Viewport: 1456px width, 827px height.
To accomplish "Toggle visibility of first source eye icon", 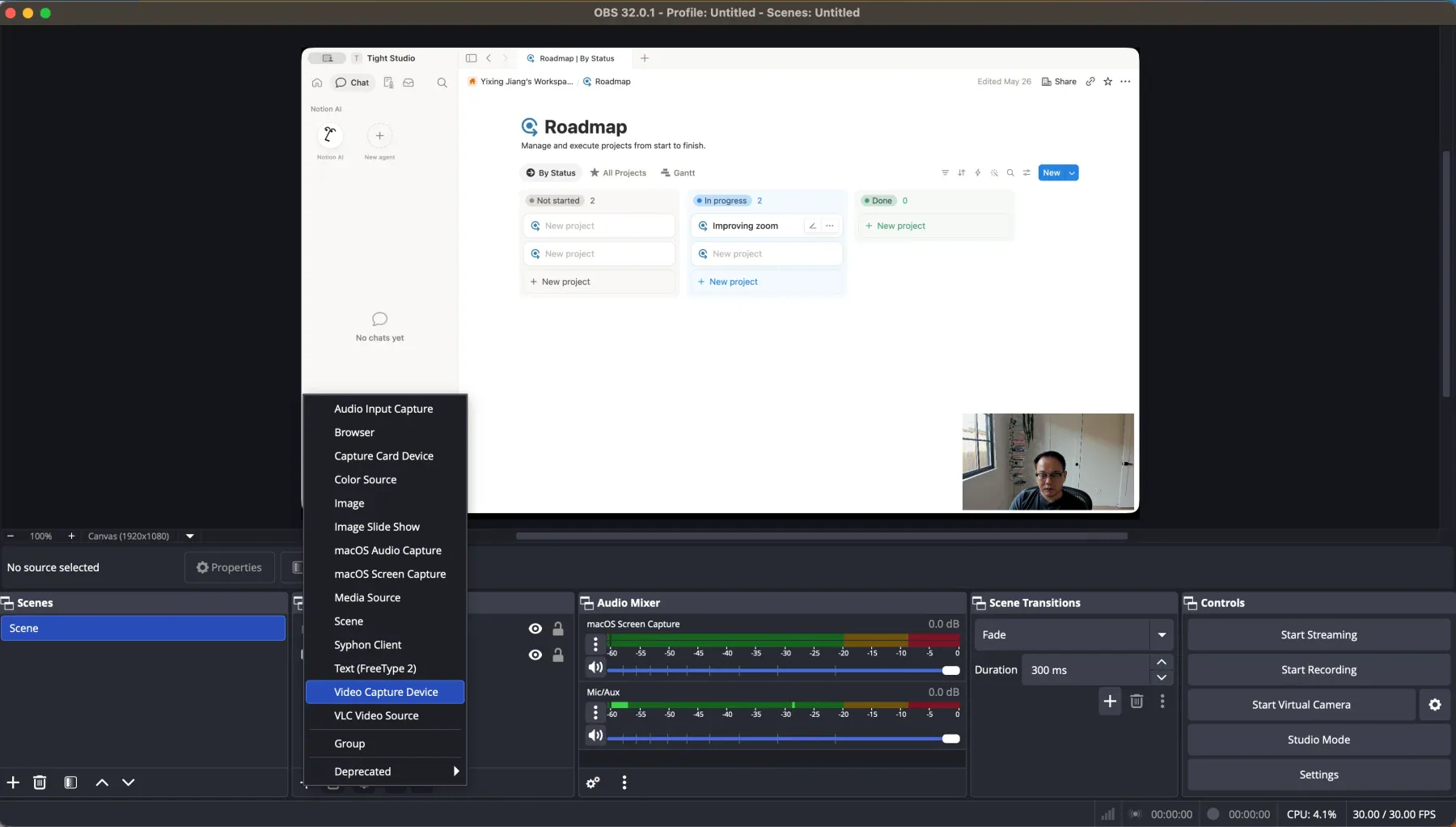I will point(535,629).
